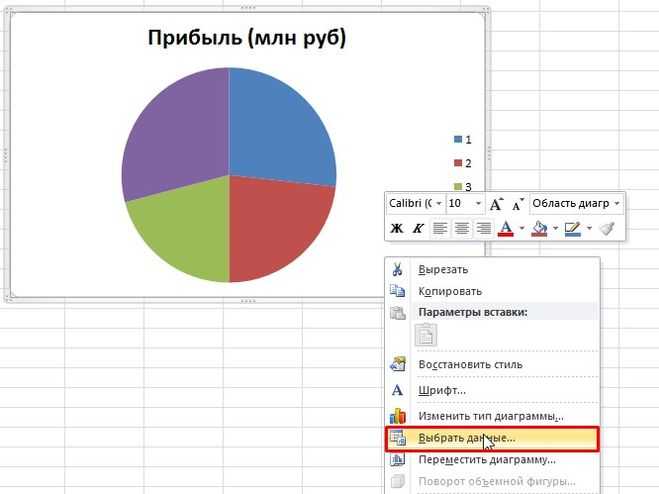Click the green legend swatch for series 3
659x494 pixels.
(458, 187)
